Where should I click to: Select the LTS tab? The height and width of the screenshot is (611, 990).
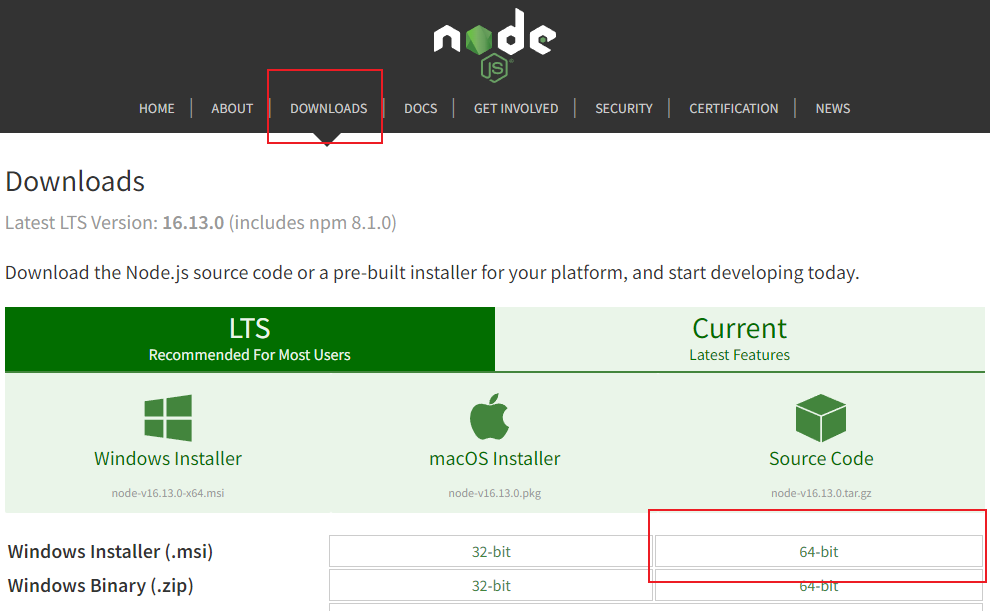[x=250, y=339]
